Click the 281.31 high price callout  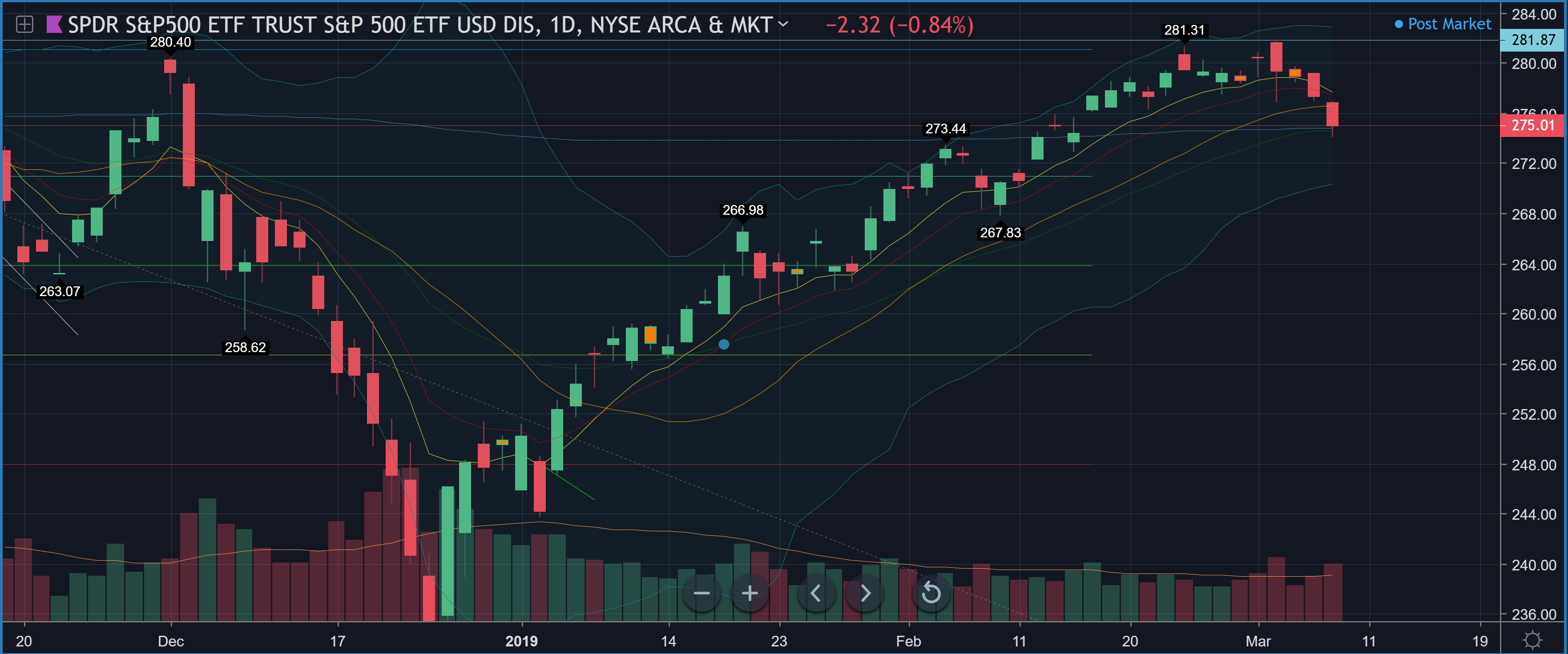coord(1184,30)
